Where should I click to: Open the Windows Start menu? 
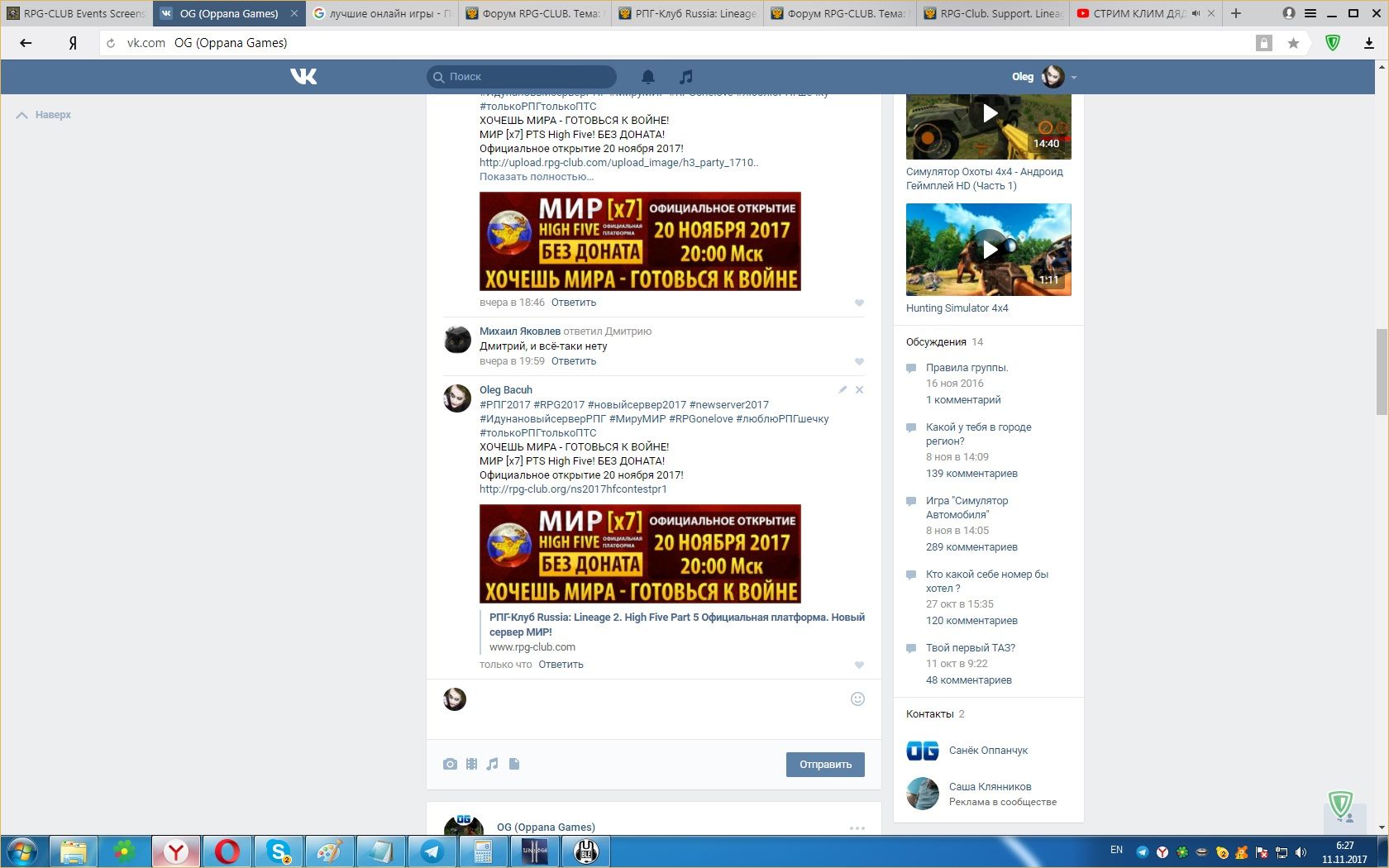[x=22, y=851]
